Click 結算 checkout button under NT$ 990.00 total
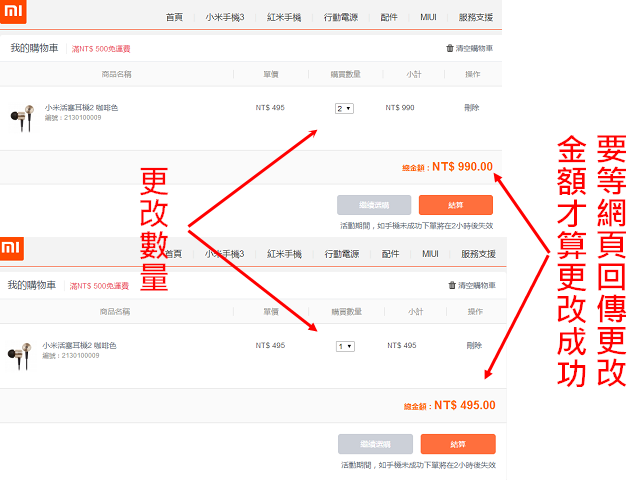Image resolution: width=640 pixels, height=480 pixels. [456, 205]
